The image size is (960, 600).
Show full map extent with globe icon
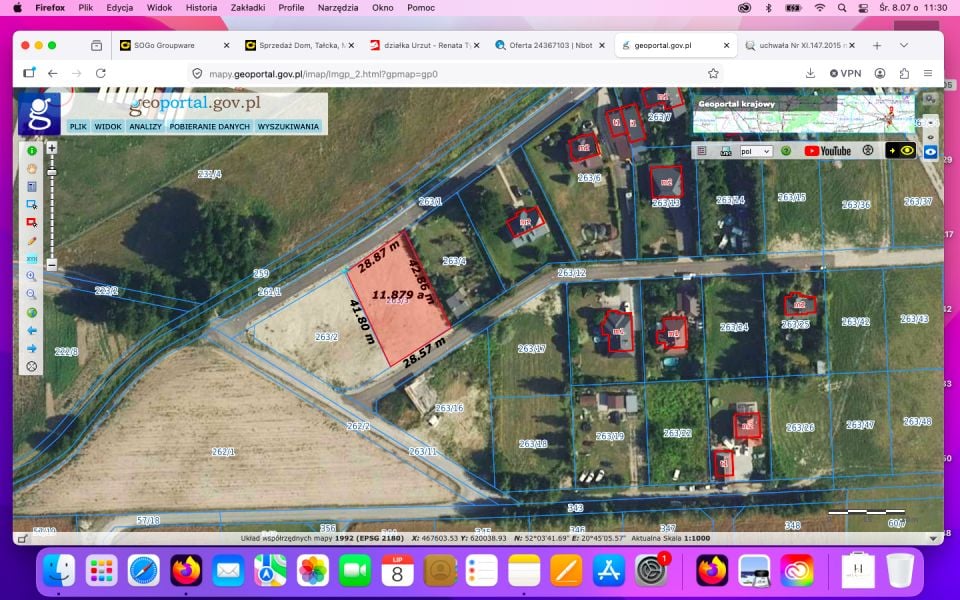coord(32,312)
